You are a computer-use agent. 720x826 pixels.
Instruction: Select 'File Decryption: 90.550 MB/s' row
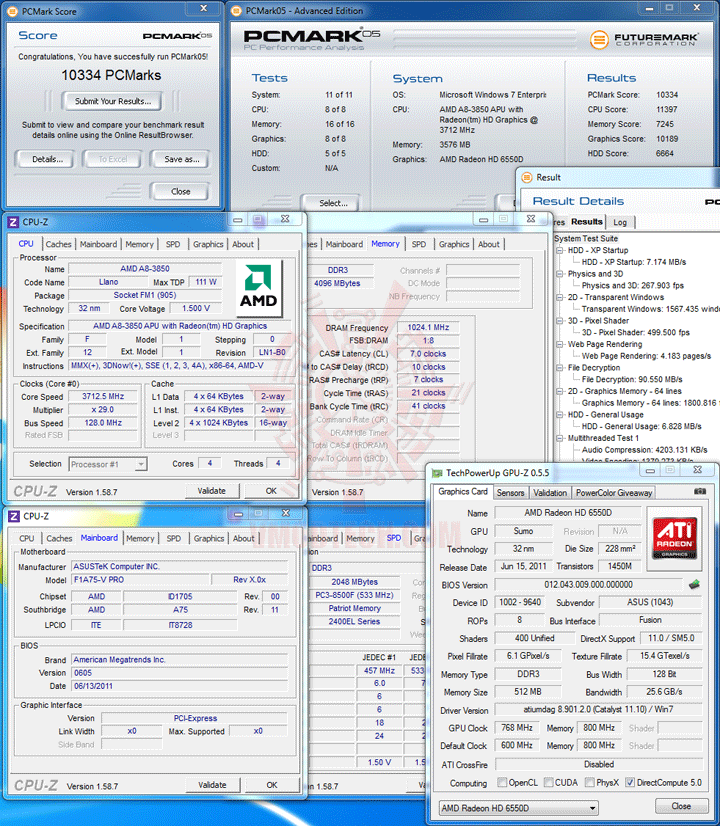(x=632, y=379)
